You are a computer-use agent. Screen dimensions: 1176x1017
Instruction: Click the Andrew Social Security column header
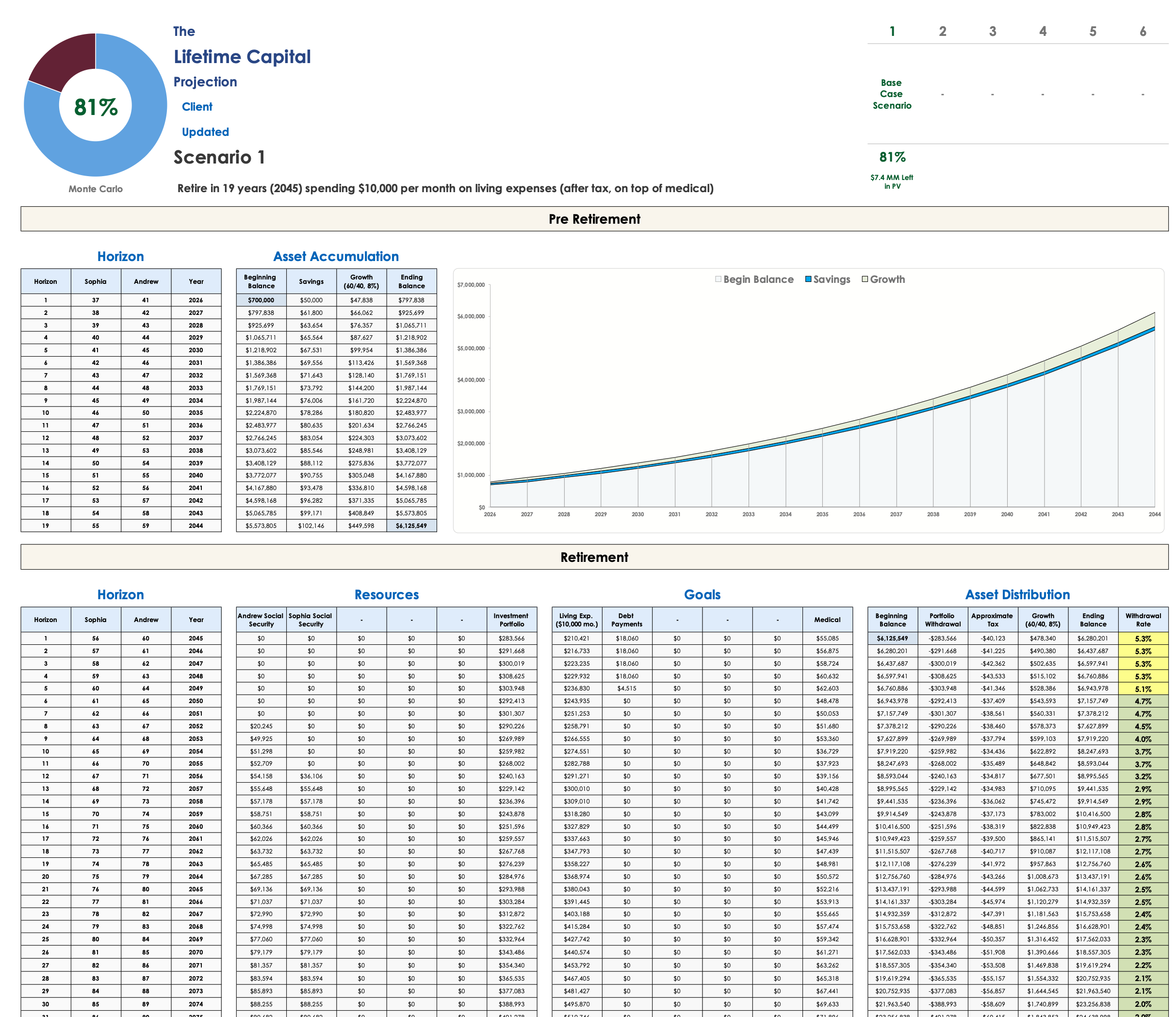[x=261, y=620]
